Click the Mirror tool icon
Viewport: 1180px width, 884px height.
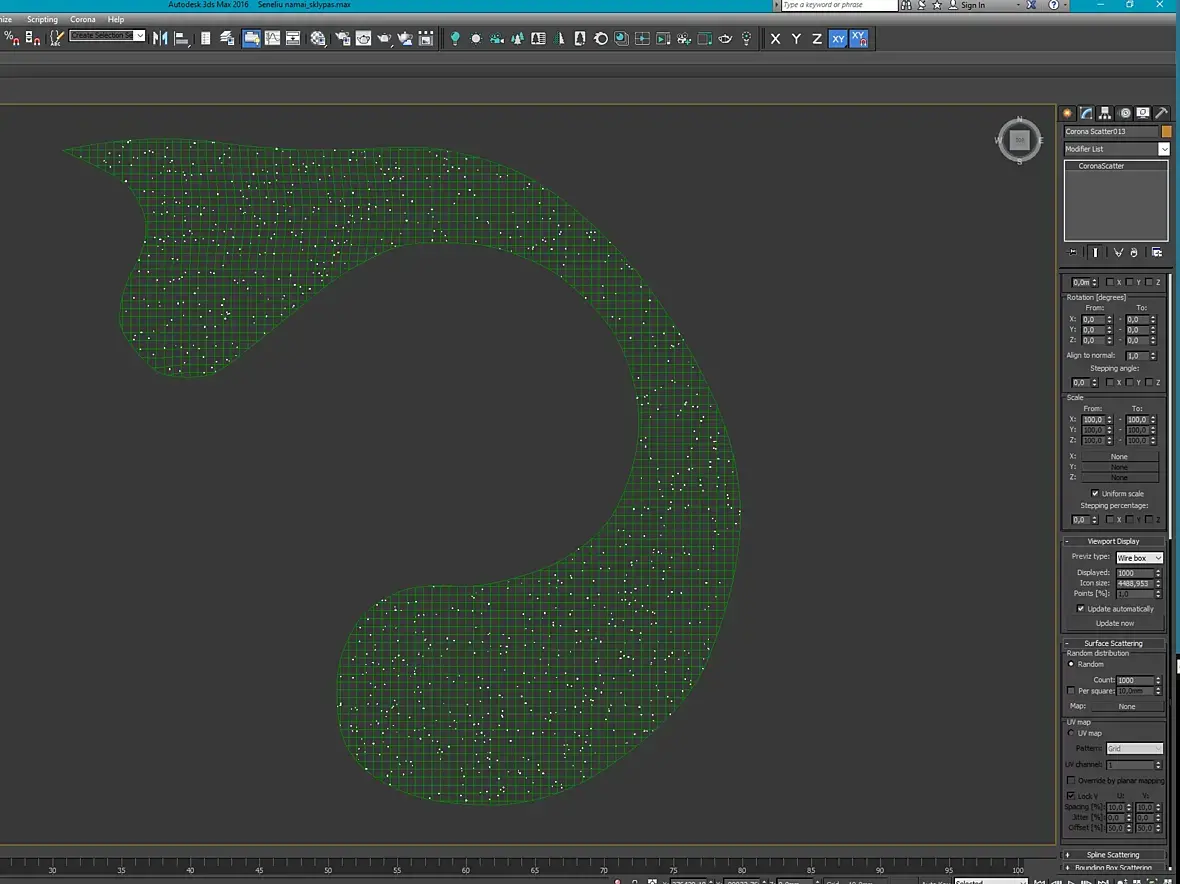pos(160,38)
